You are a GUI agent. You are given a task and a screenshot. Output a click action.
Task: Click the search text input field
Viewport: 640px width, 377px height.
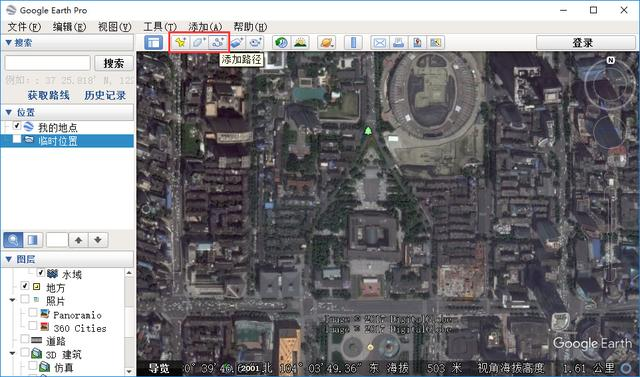pos(47,63)
